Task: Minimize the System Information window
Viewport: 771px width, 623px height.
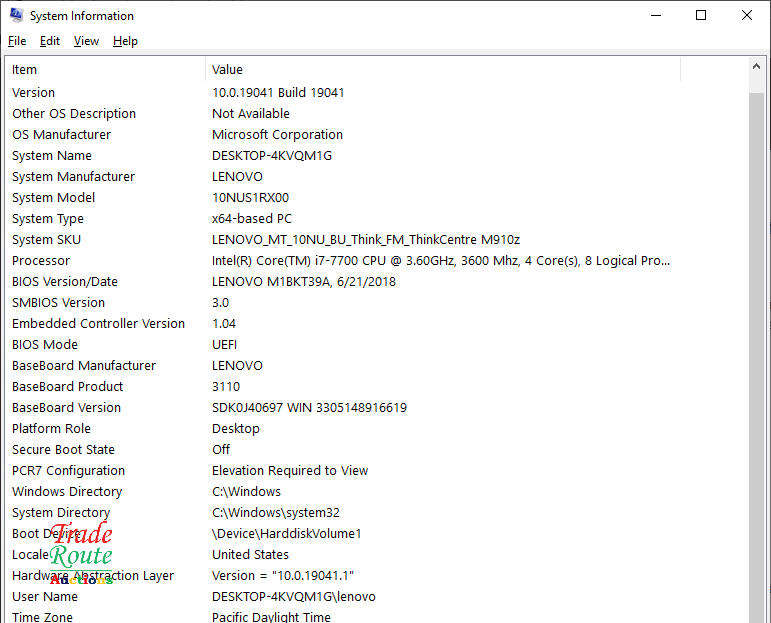Action: 655,15
